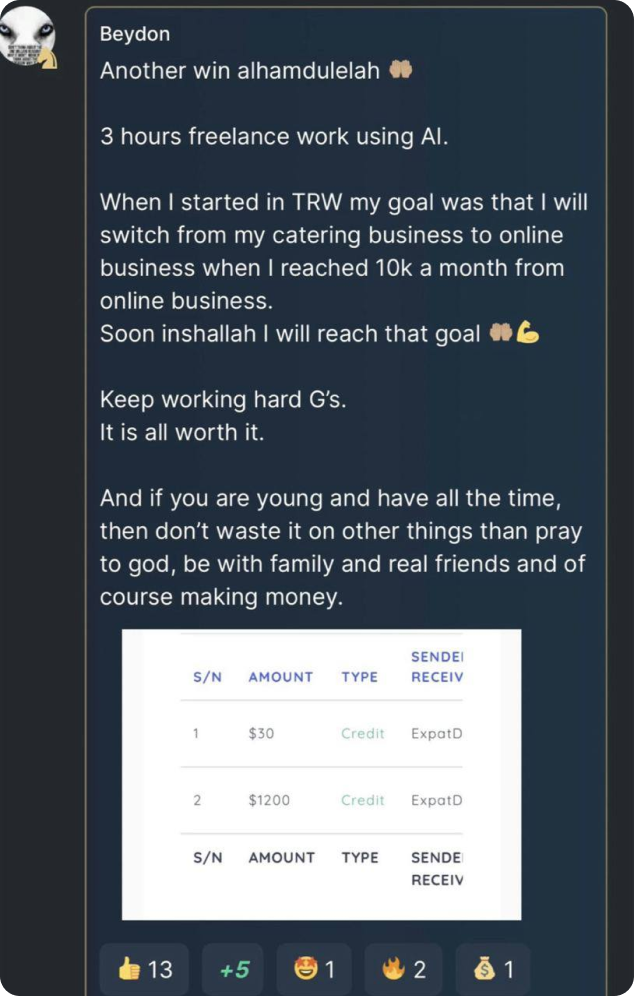This screenshot has width=634, height=996.
Task: Click the Credit label in the $30 row
Action: tap(362, 733)
